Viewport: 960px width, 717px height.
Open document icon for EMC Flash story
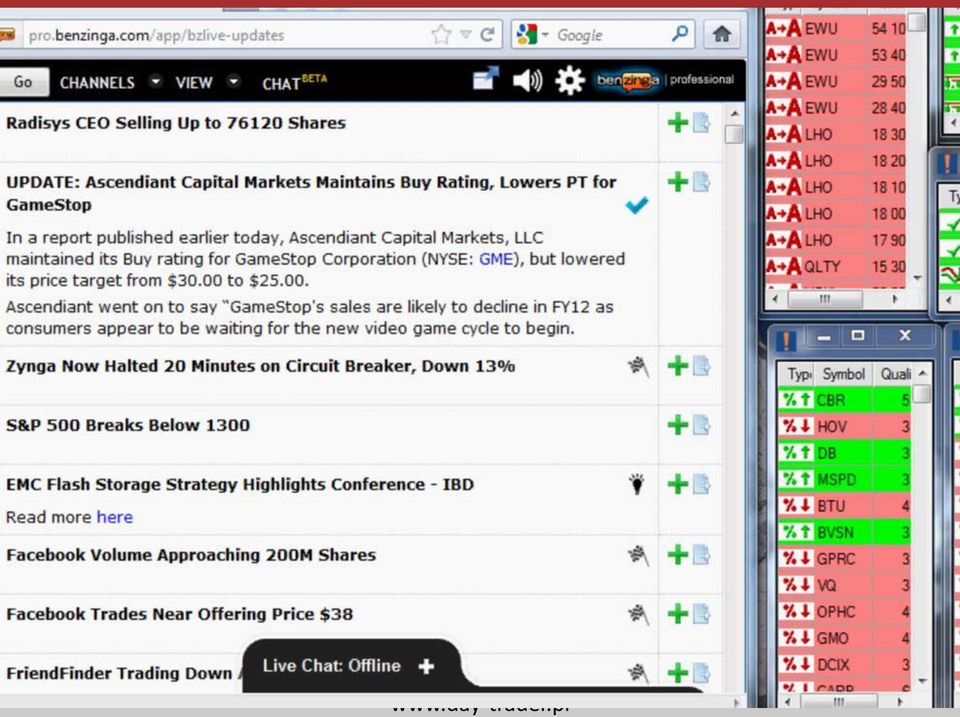click(x=702, y=484)
